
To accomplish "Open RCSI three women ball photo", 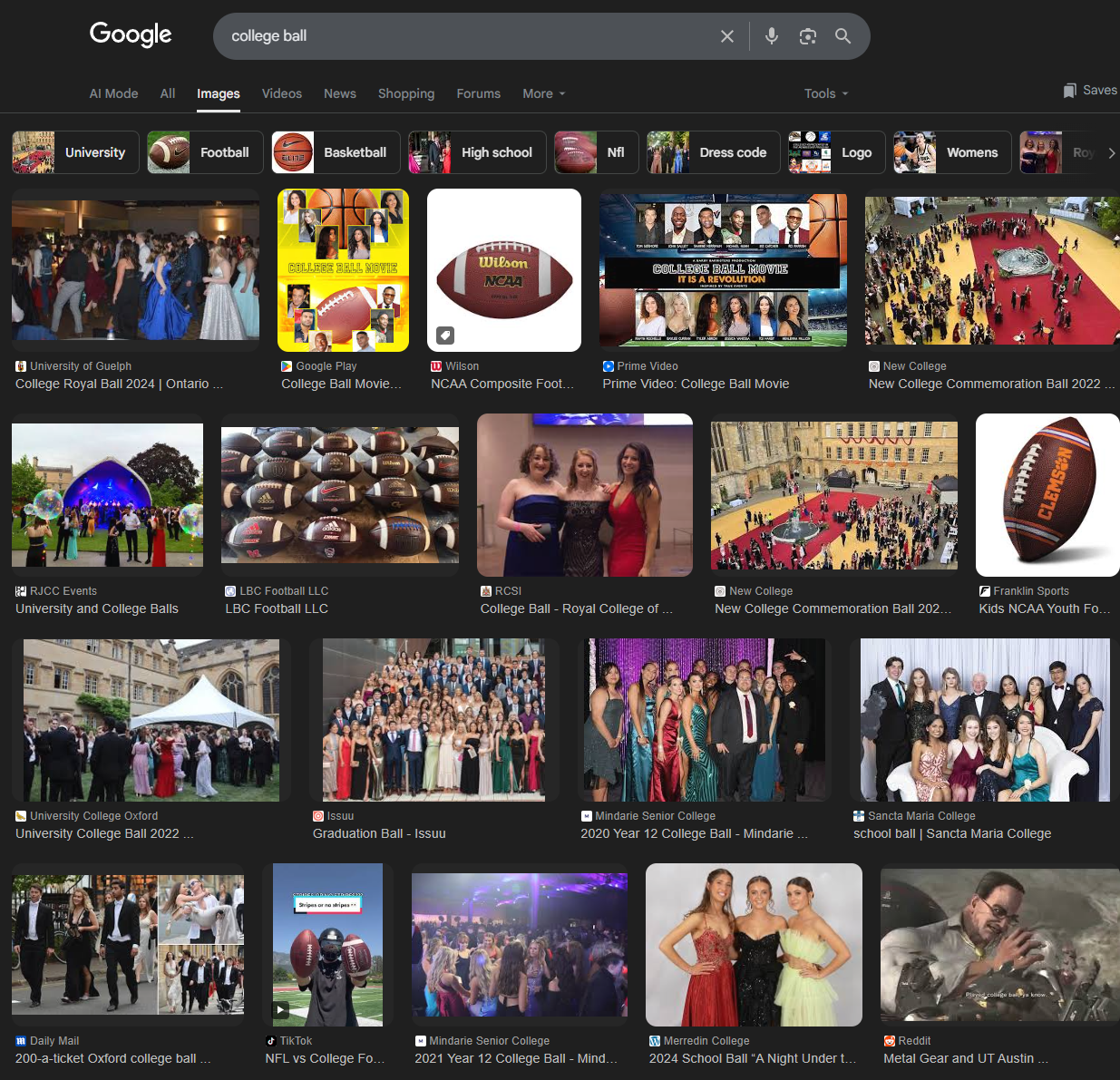I will 585,495.
